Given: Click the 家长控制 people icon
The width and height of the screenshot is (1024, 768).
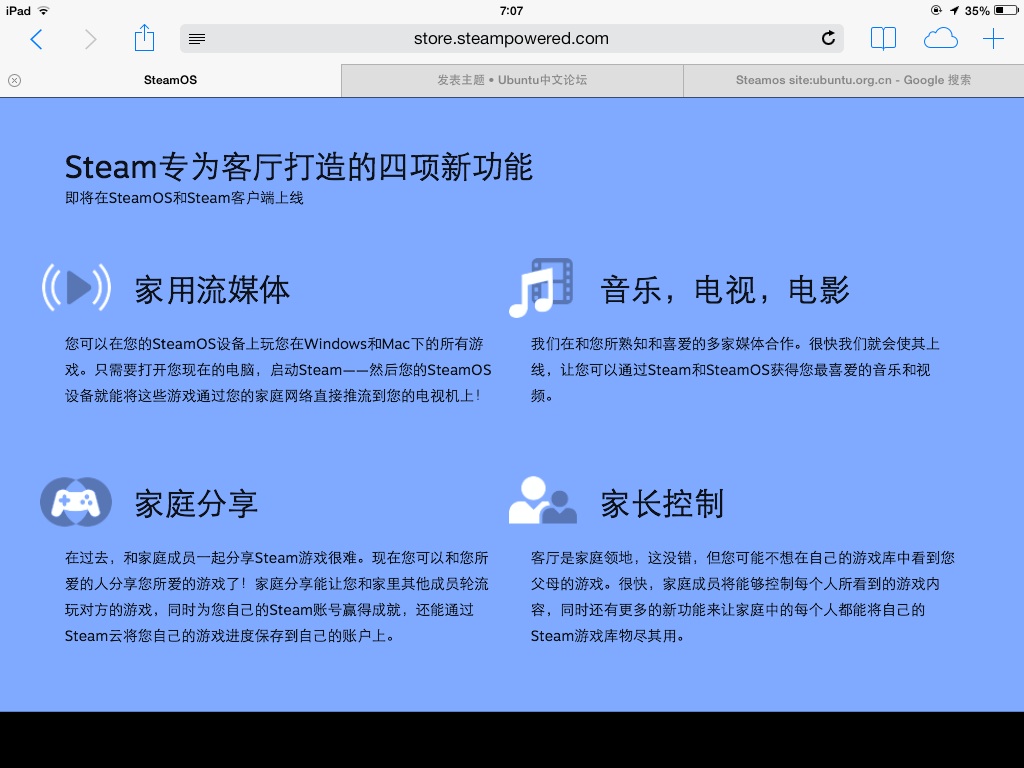Looking at the screenshot, I should [x=542, y=500].
